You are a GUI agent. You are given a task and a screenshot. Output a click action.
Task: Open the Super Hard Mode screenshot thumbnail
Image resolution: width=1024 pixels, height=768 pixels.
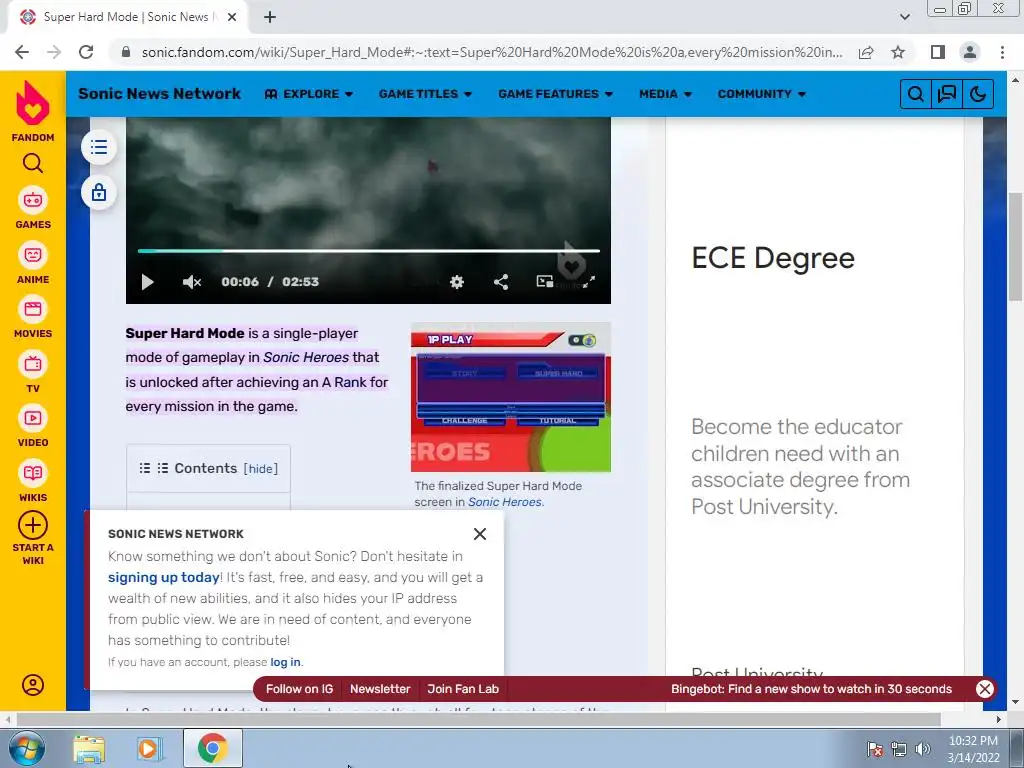tap(511, 397)
